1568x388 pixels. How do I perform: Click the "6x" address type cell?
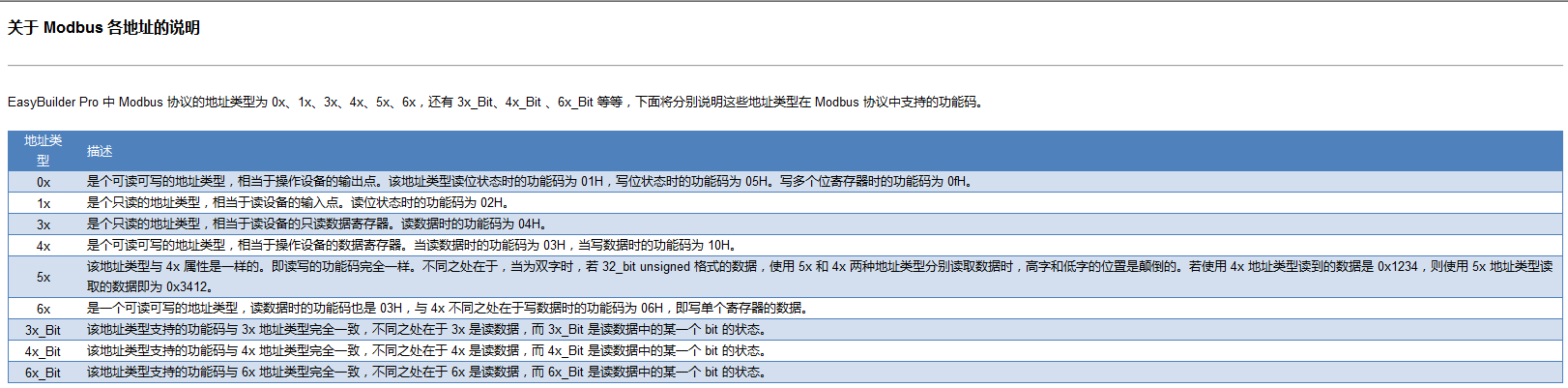(44, 309)
